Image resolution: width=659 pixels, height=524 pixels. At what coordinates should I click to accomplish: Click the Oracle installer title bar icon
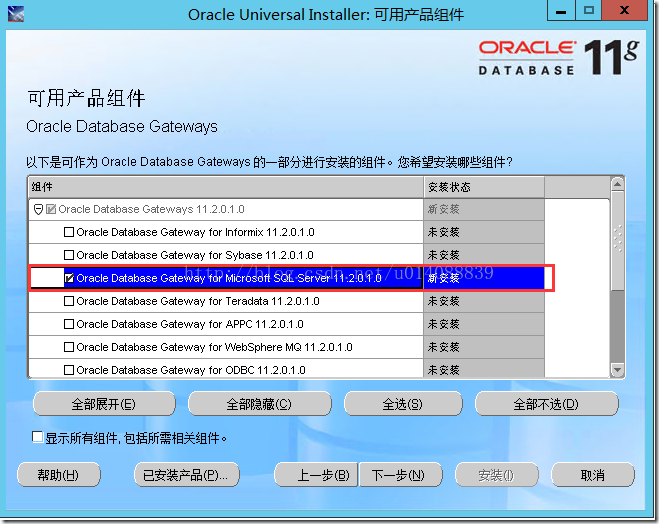pyautogui.click(x=16, y=14)
